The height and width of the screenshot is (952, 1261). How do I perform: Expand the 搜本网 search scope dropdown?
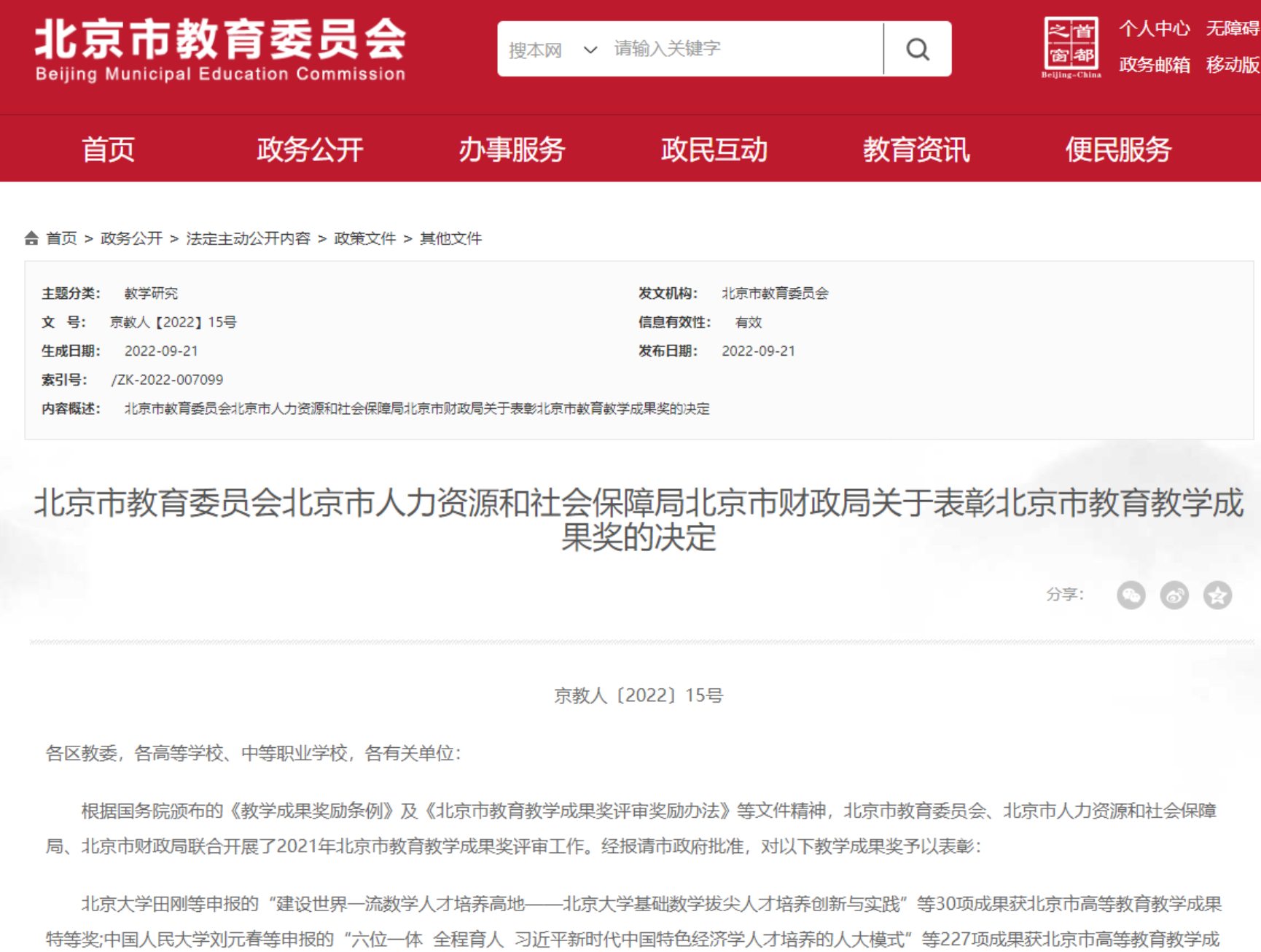point(553,50)
